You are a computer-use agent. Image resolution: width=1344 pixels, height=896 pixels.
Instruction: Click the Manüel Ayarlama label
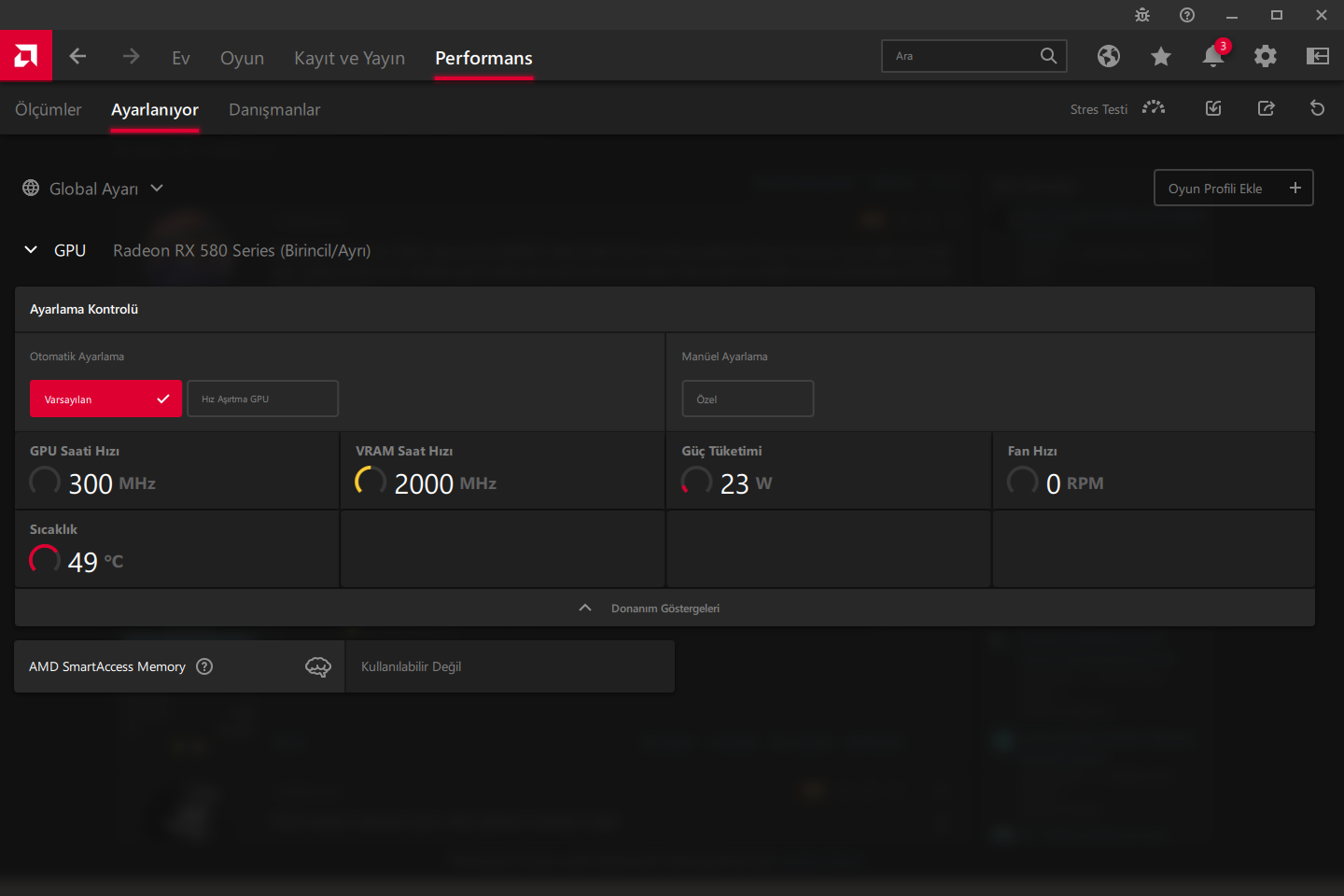[724, 357]
